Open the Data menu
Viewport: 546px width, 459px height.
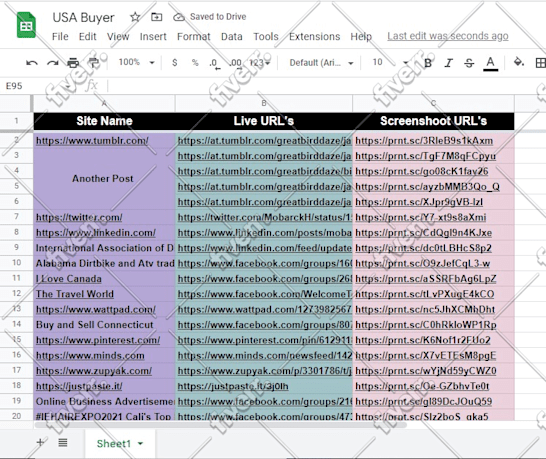[x=232, y=37]
